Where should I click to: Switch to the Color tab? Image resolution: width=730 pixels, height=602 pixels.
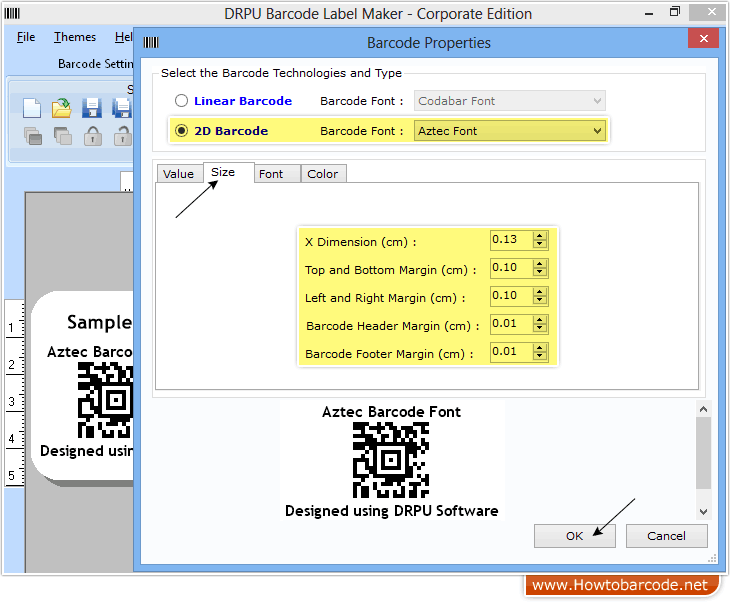click(x=323, y=174)
